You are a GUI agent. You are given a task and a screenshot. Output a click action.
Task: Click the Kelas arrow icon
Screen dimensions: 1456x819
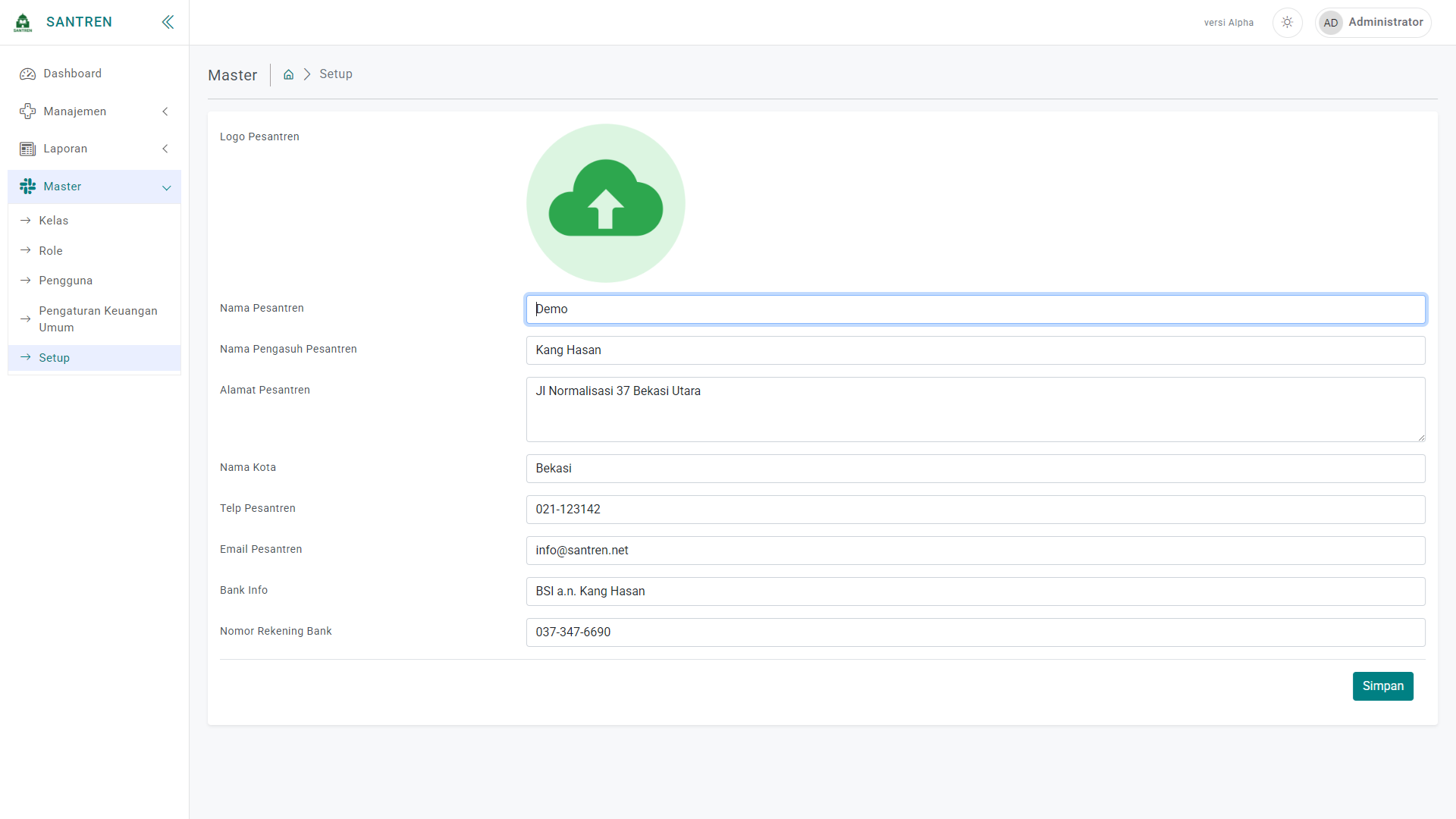[25, 221]
